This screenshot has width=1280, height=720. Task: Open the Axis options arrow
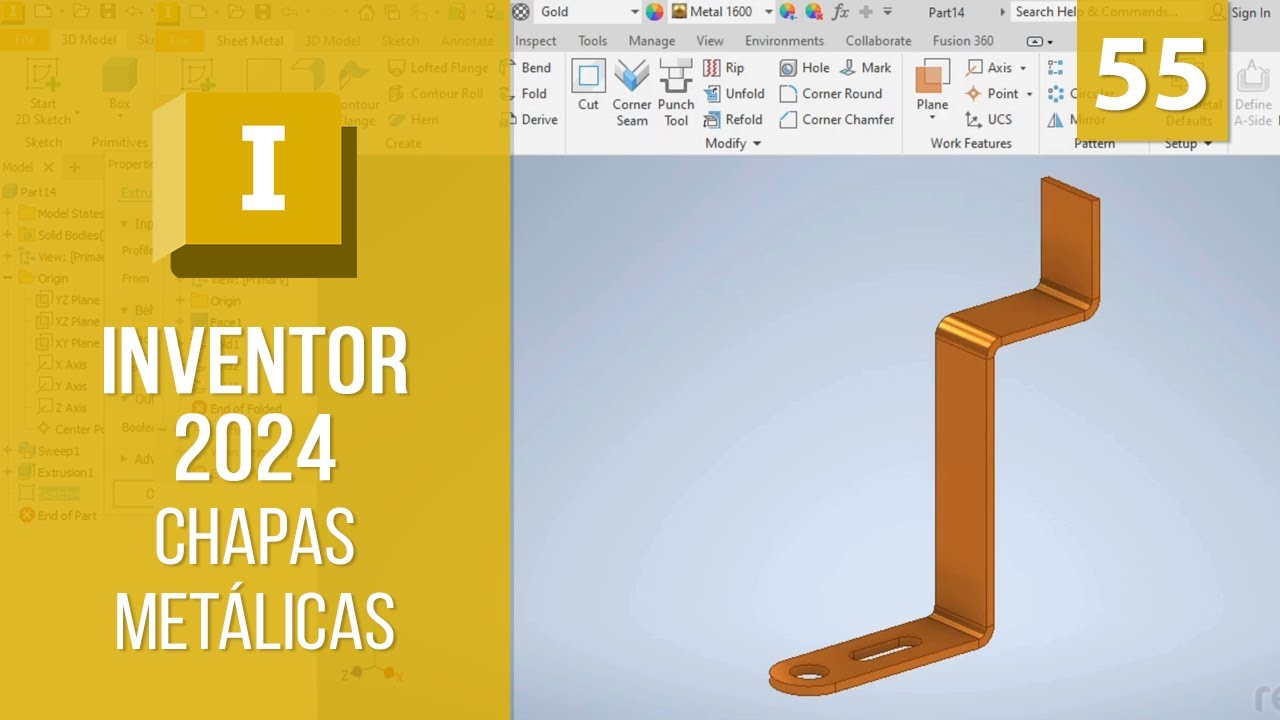point(1023,69)
